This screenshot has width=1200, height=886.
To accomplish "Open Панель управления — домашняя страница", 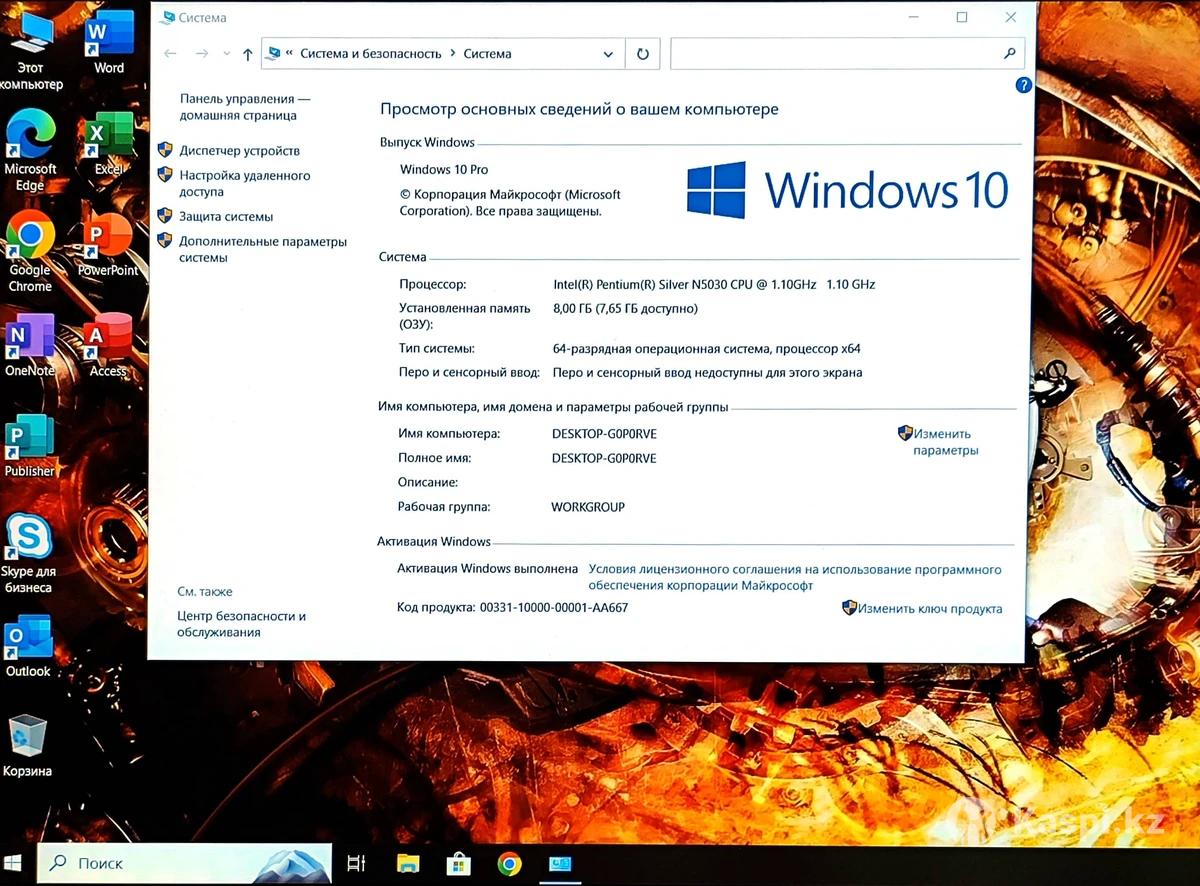I will (x=245, y=107).
